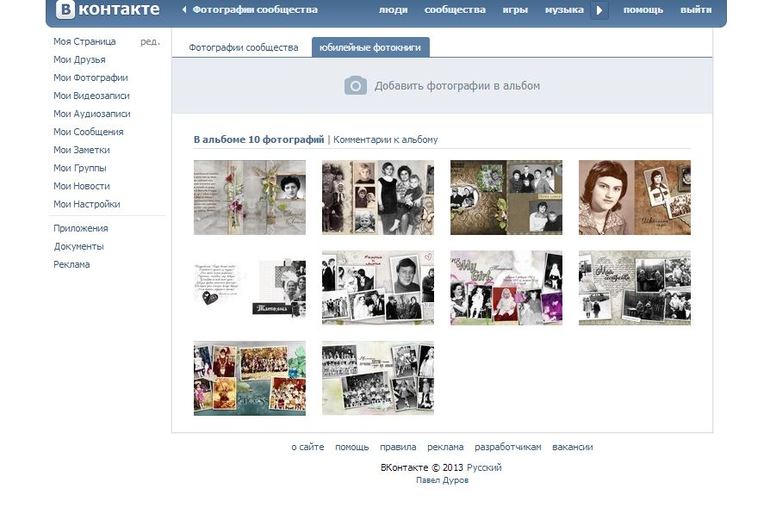Open first album photo with woman portrait
Image resolution: width=770 pixels, height=507 pixels.
tap(249, 197)
